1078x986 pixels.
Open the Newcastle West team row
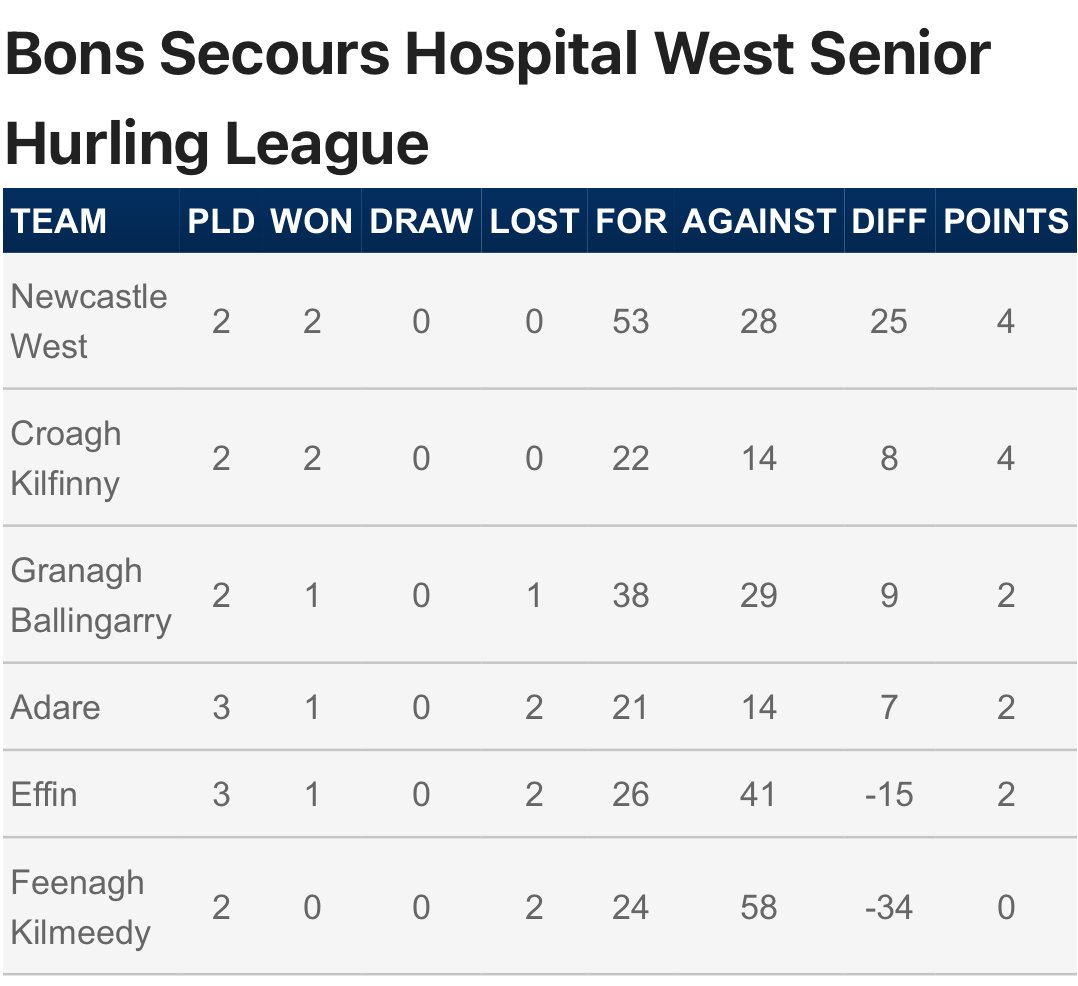pos(539,321)
